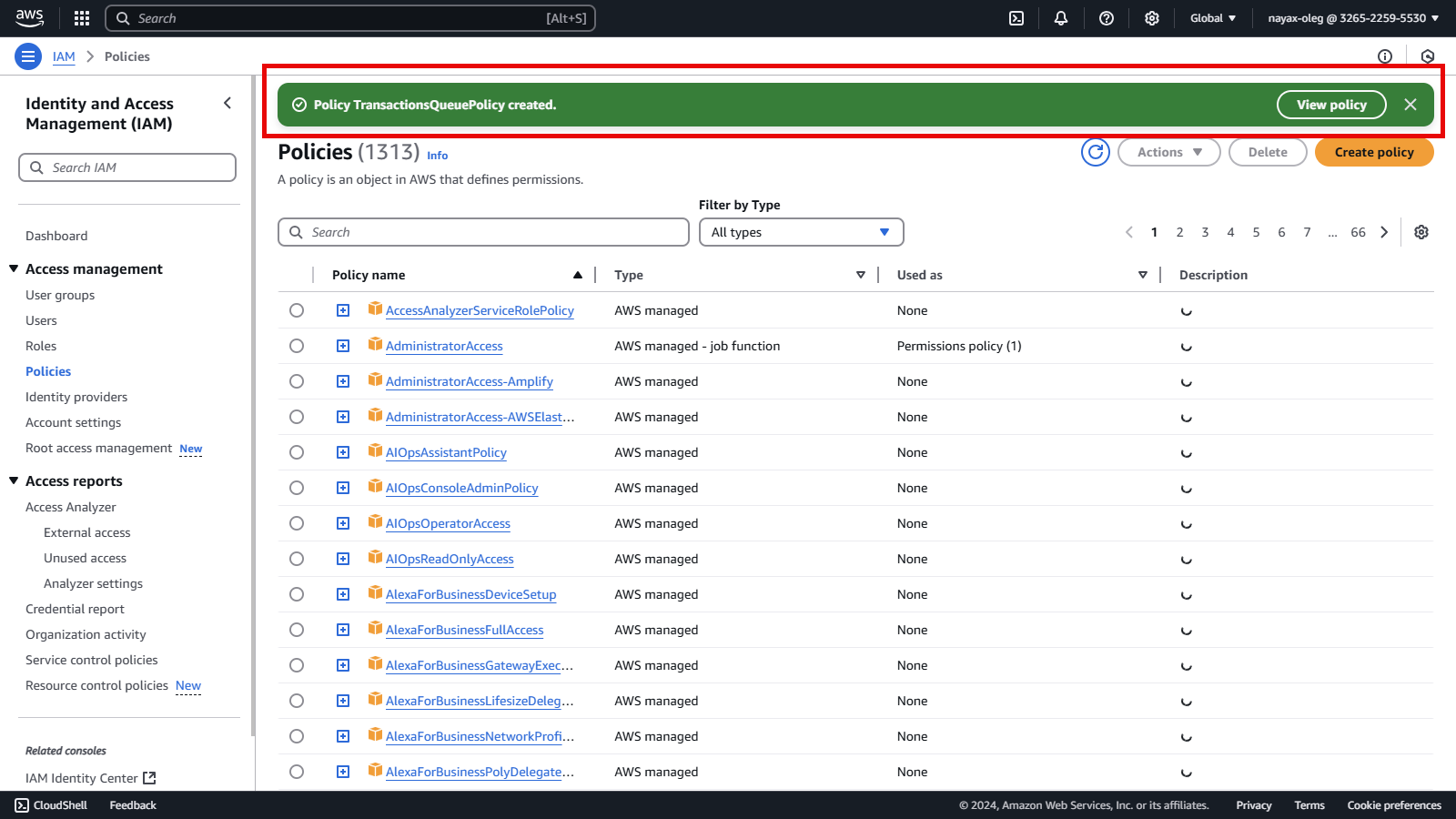Open the Filter by Type dropdown
This screenshot has height=819, width=1456.
801,232
